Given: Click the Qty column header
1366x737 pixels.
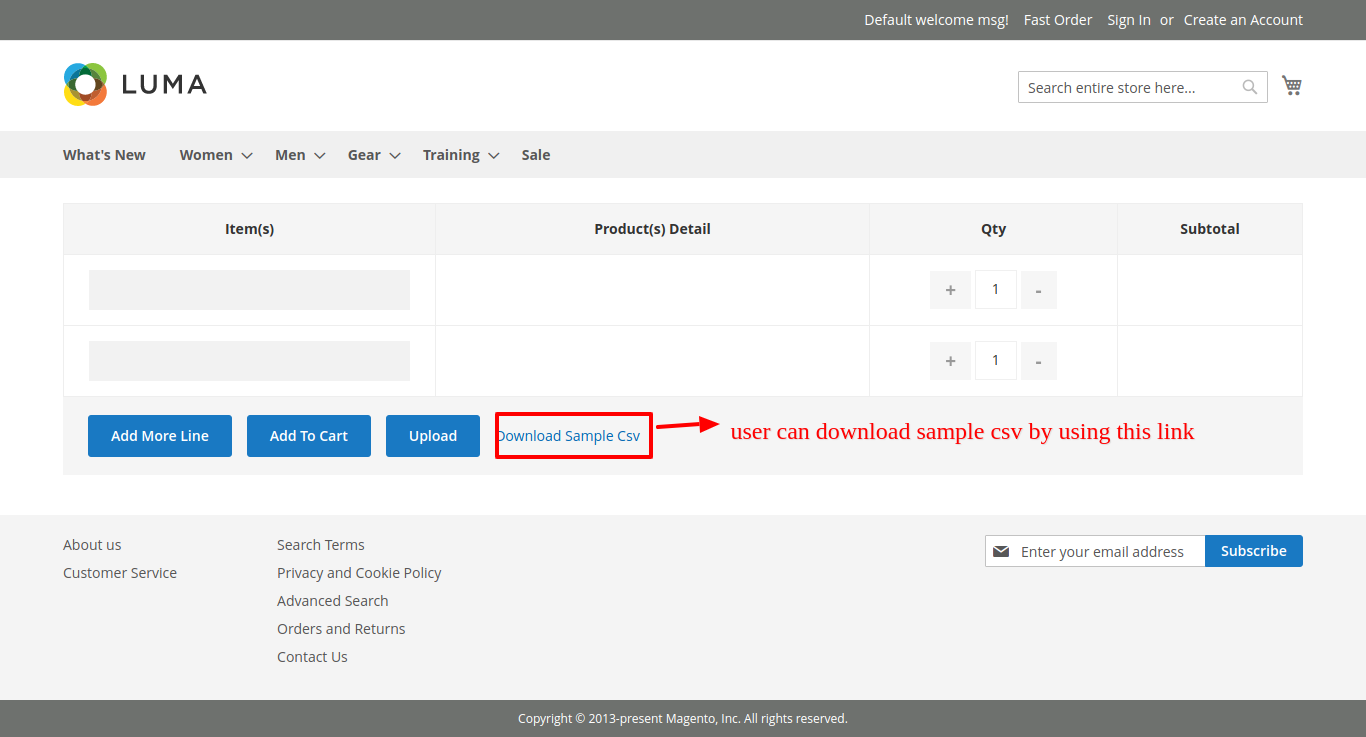Looking at the screenshot, I should 993,229.
